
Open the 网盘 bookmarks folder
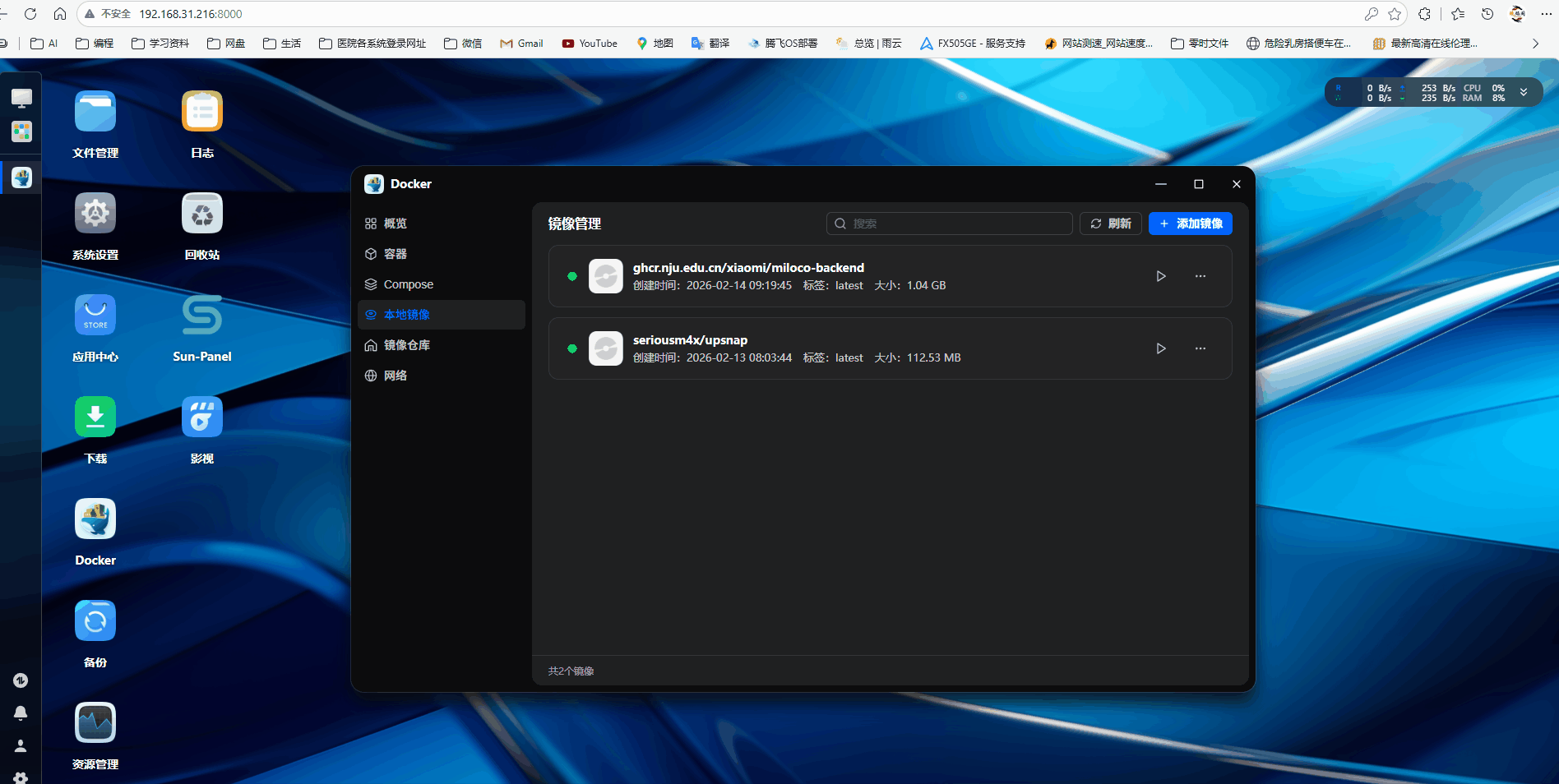226,44
